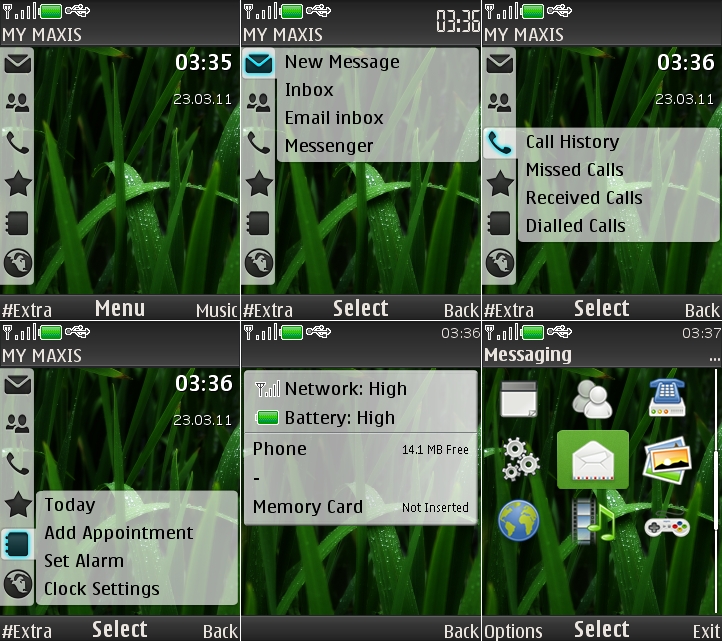This screenshot has width=722, height=641.
Task: Open notebook organiser shortcut on 03:35 home screen
Action: pos(17,223)
